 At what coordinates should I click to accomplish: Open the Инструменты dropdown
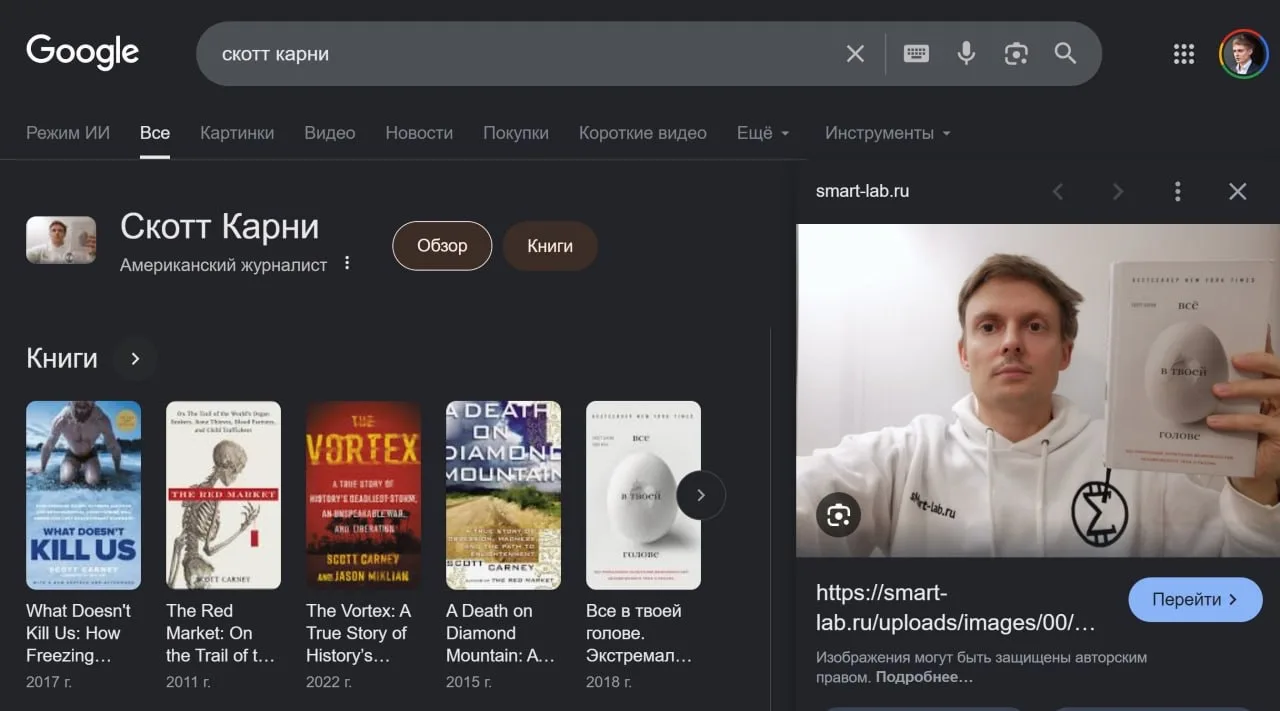click(x=887, y=133)
